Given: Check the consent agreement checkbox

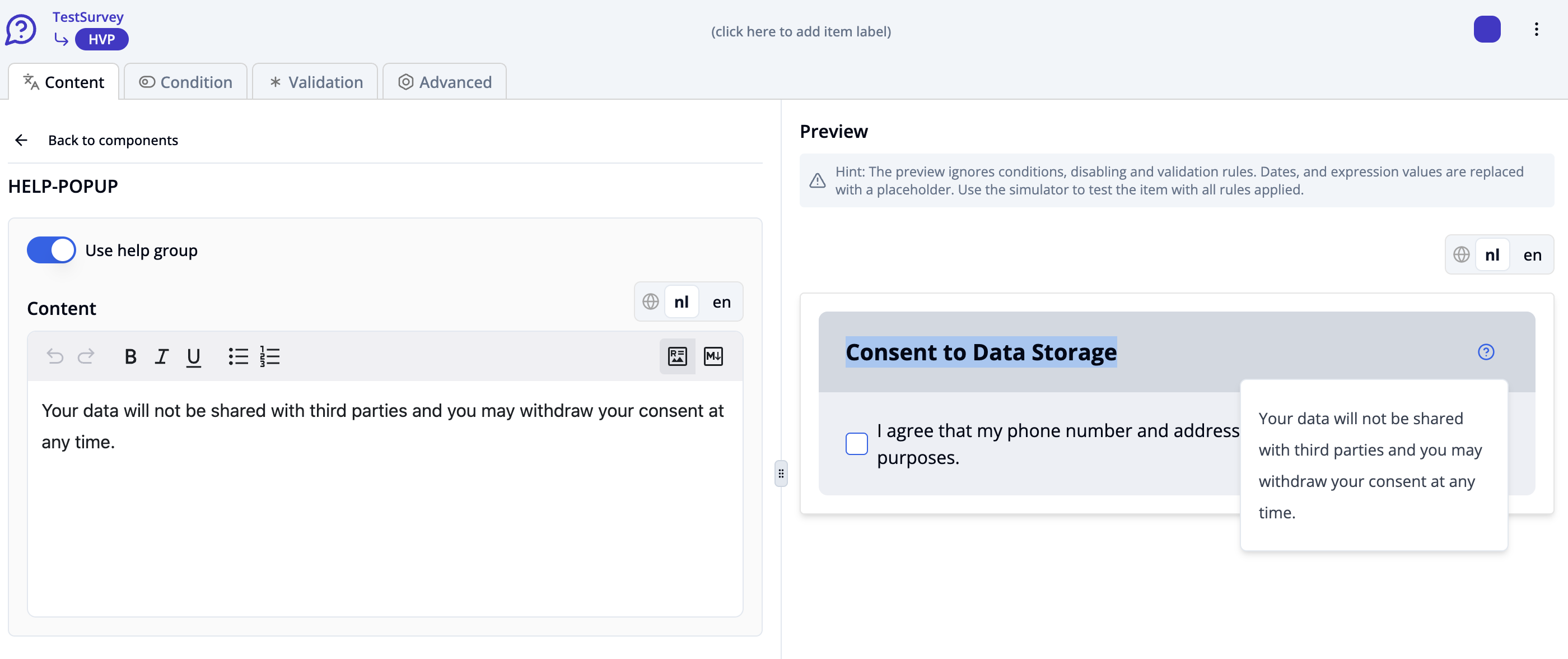Looking at the screenshot, I should 856,443.
